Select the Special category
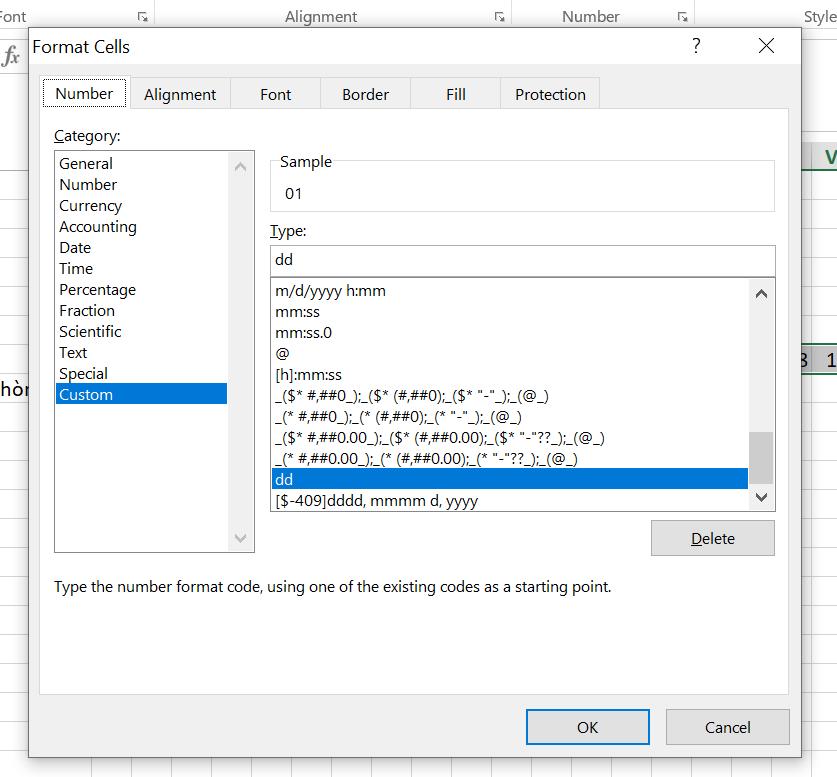 (x=141, y=374)
